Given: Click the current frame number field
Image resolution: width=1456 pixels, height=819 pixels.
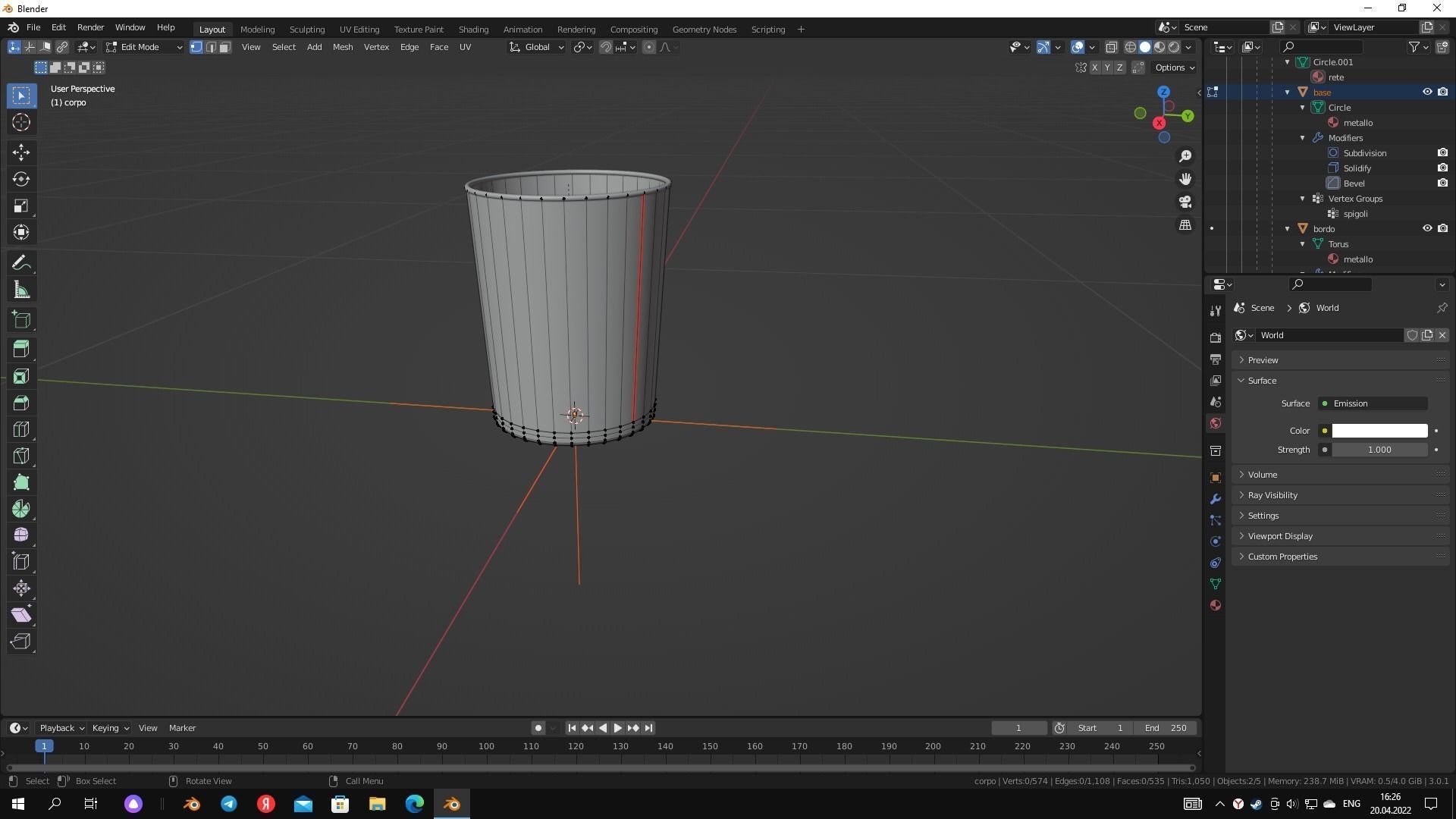Looking at the screenshot, I should (1018, 728).
